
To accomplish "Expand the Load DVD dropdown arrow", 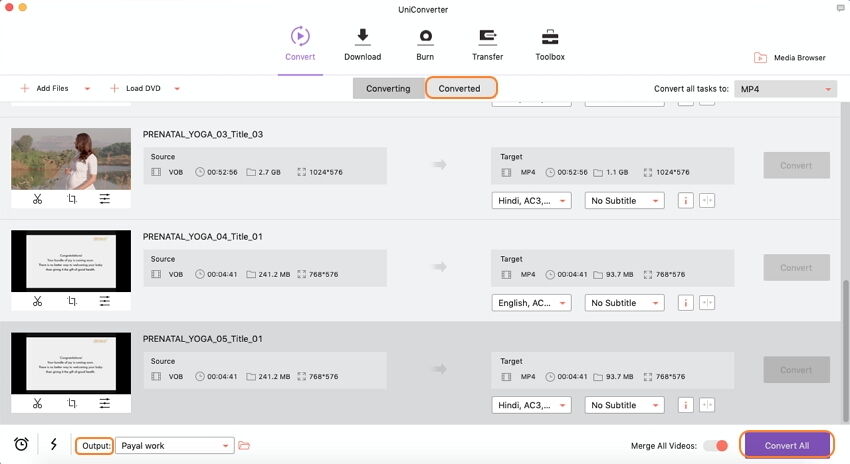I will (177, 89).
